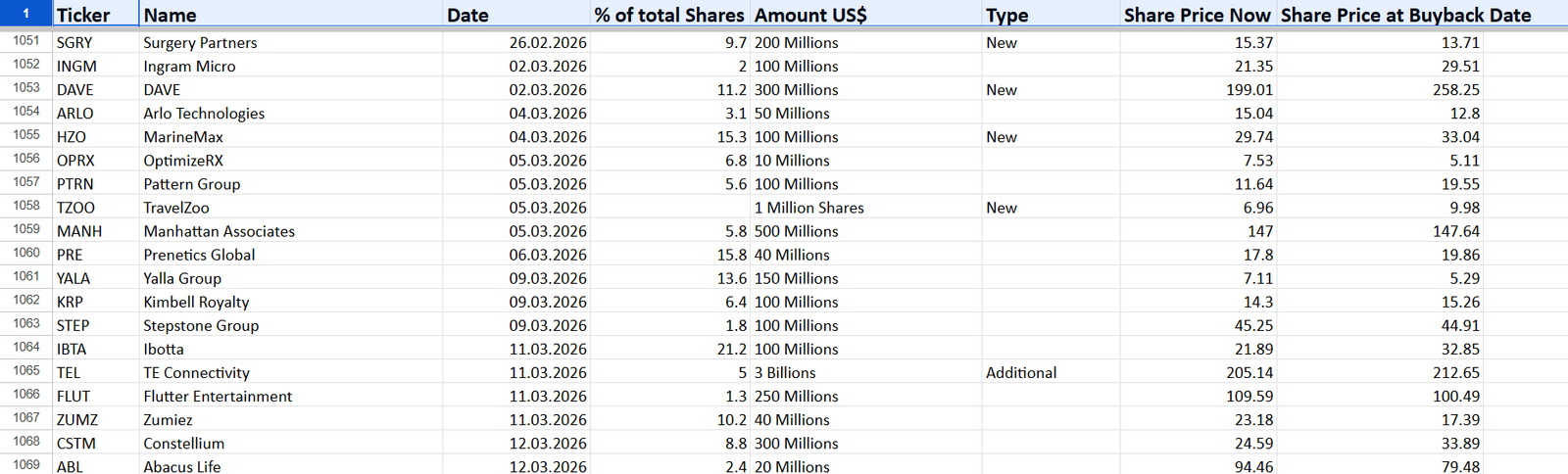The image size is (1568, 474).
Task: Click share price now 199.01
Action: coord(1199,89)
